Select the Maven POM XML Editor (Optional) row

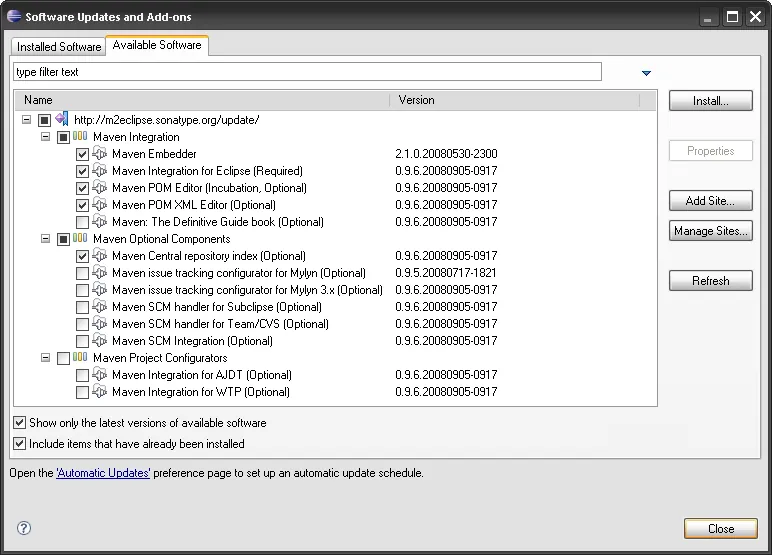tap(194, 204)
